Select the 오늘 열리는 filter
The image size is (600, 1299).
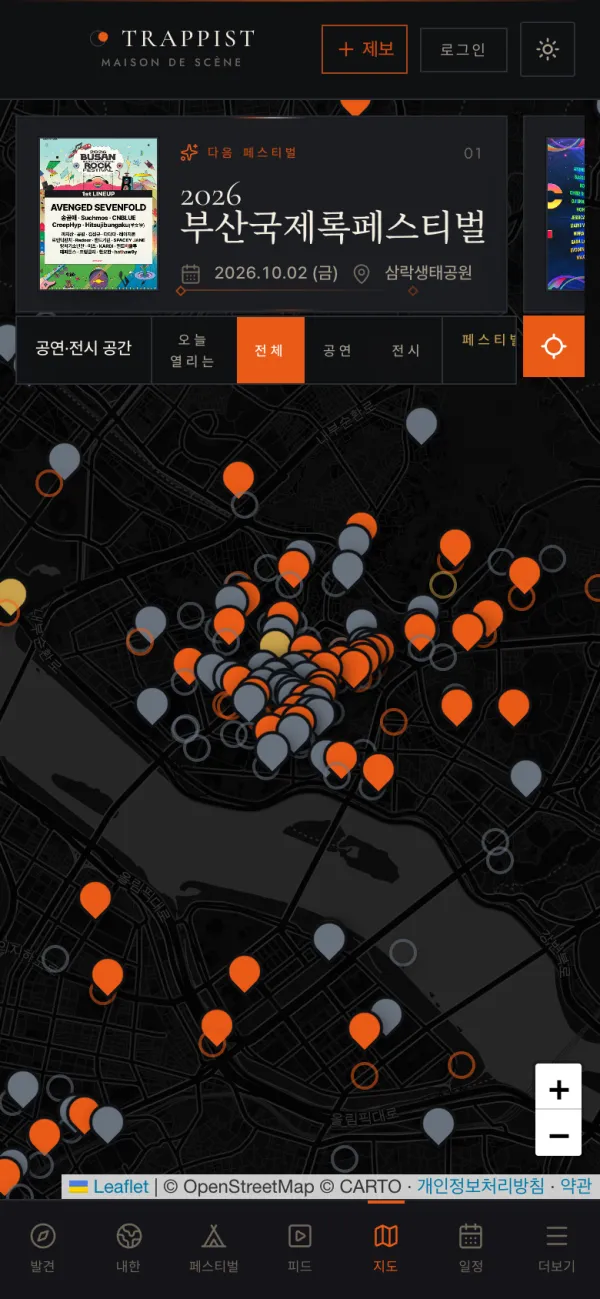pos(193,350)
